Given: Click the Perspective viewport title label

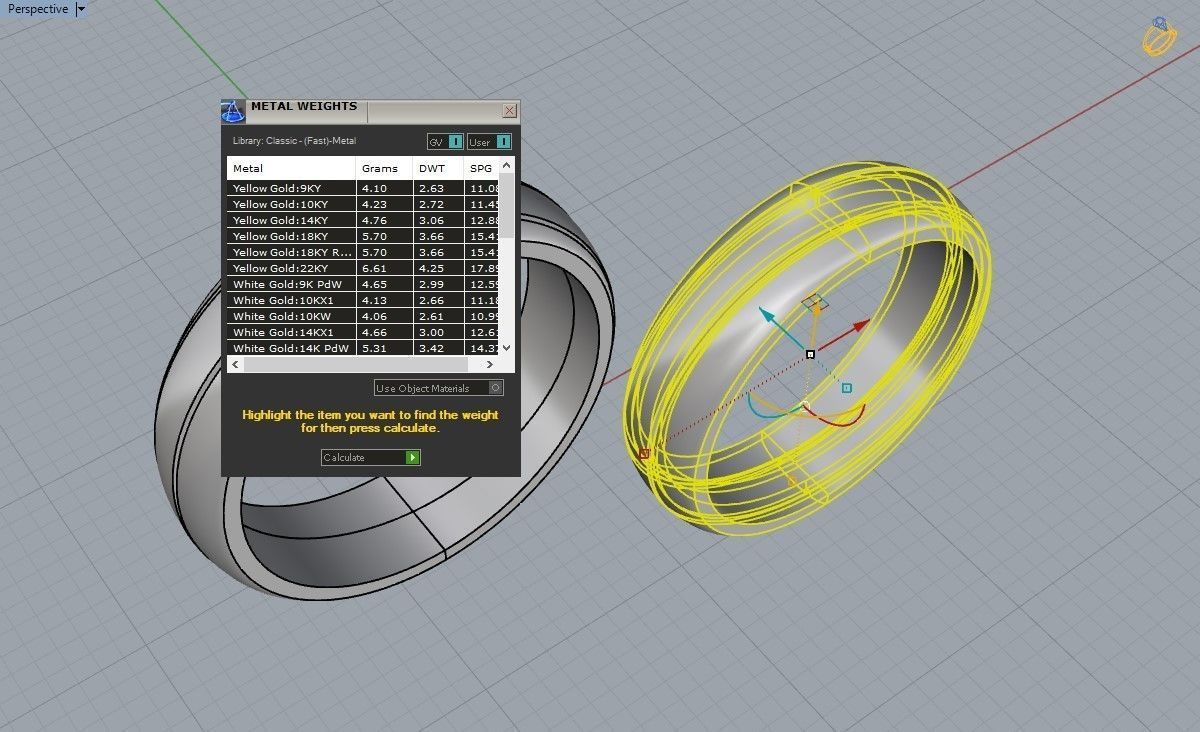Looking at the screenshot, I should click(x=38, y=9).
